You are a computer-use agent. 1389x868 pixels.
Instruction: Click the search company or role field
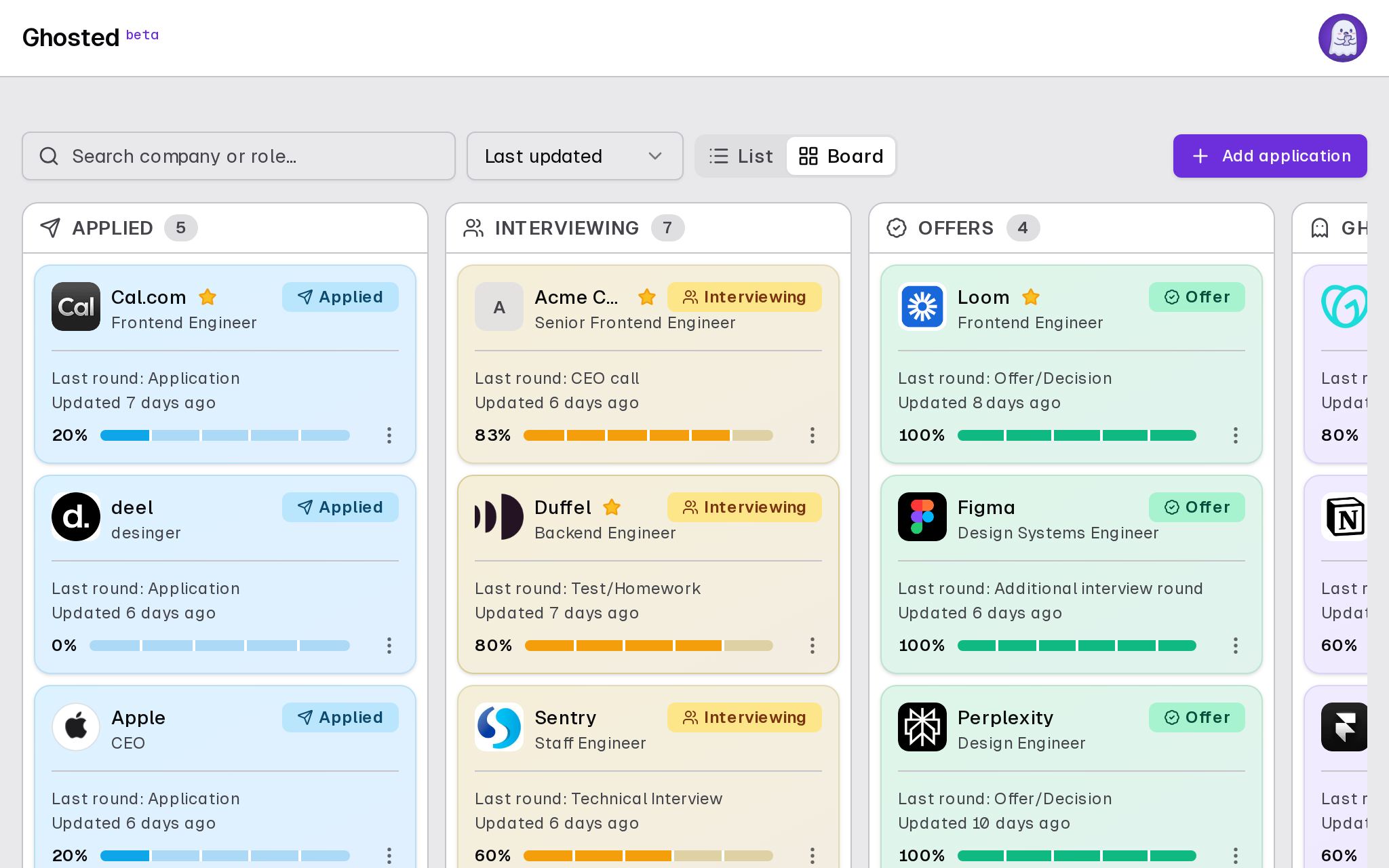[x=239, y=156]
